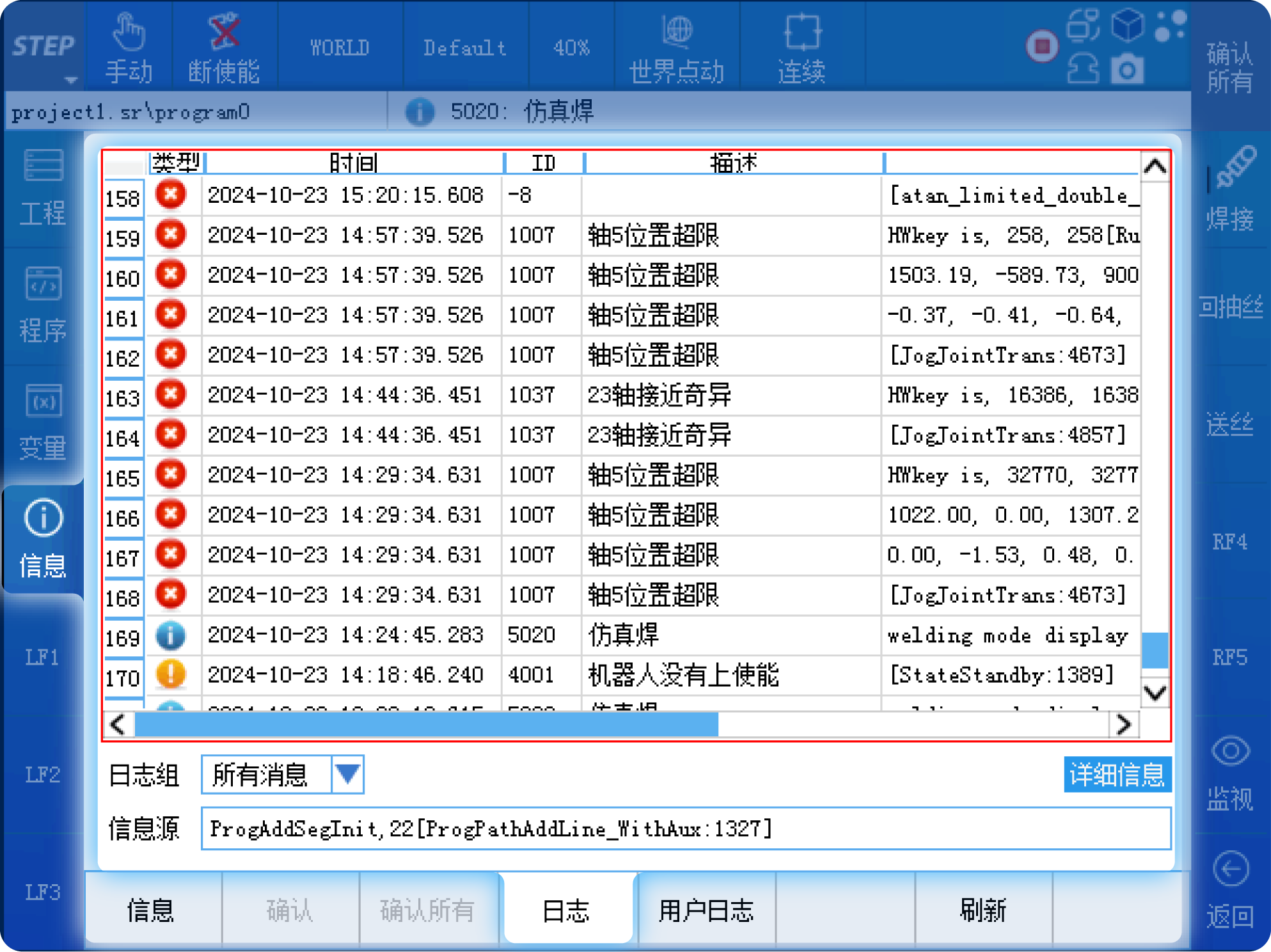Click timestamp '2024-10-23 15:20:15.608'
Viewport: 1271px width, 952px height.
click(345, 195)
